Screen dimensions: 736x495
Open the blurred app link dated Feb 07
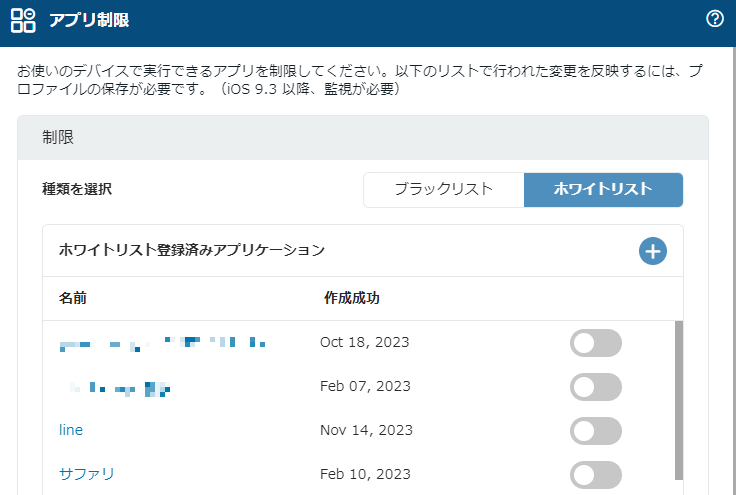click(x=119, y=388)
